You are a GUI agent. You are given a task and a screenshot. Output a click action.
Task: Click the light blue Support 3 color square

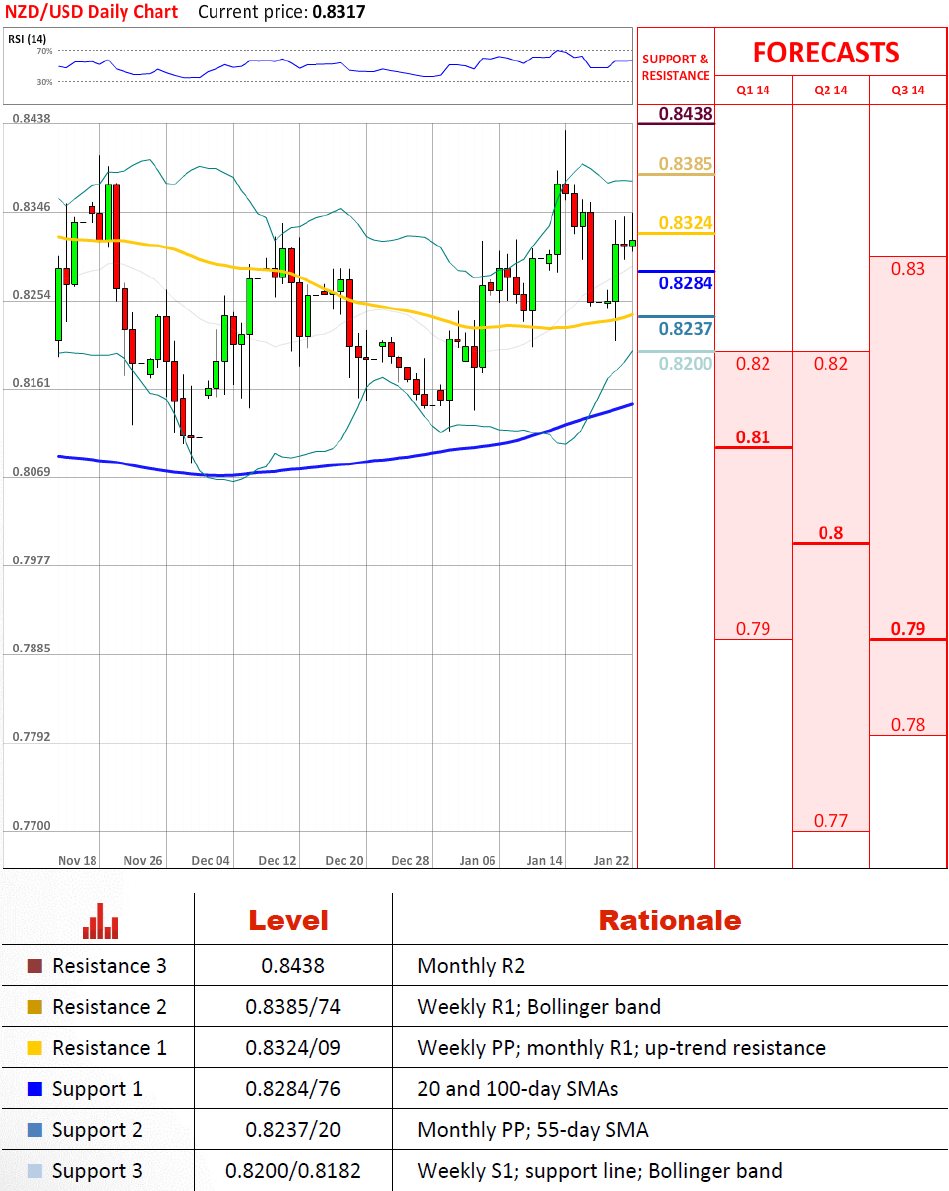click(x=35, y=1171)
